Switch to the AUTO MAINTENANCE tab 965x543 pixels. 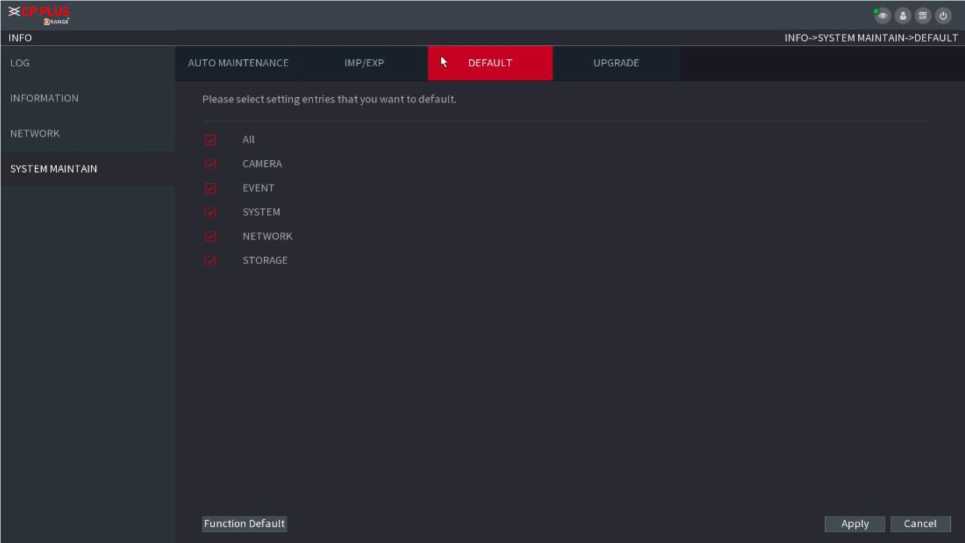(x=238, y=63)
